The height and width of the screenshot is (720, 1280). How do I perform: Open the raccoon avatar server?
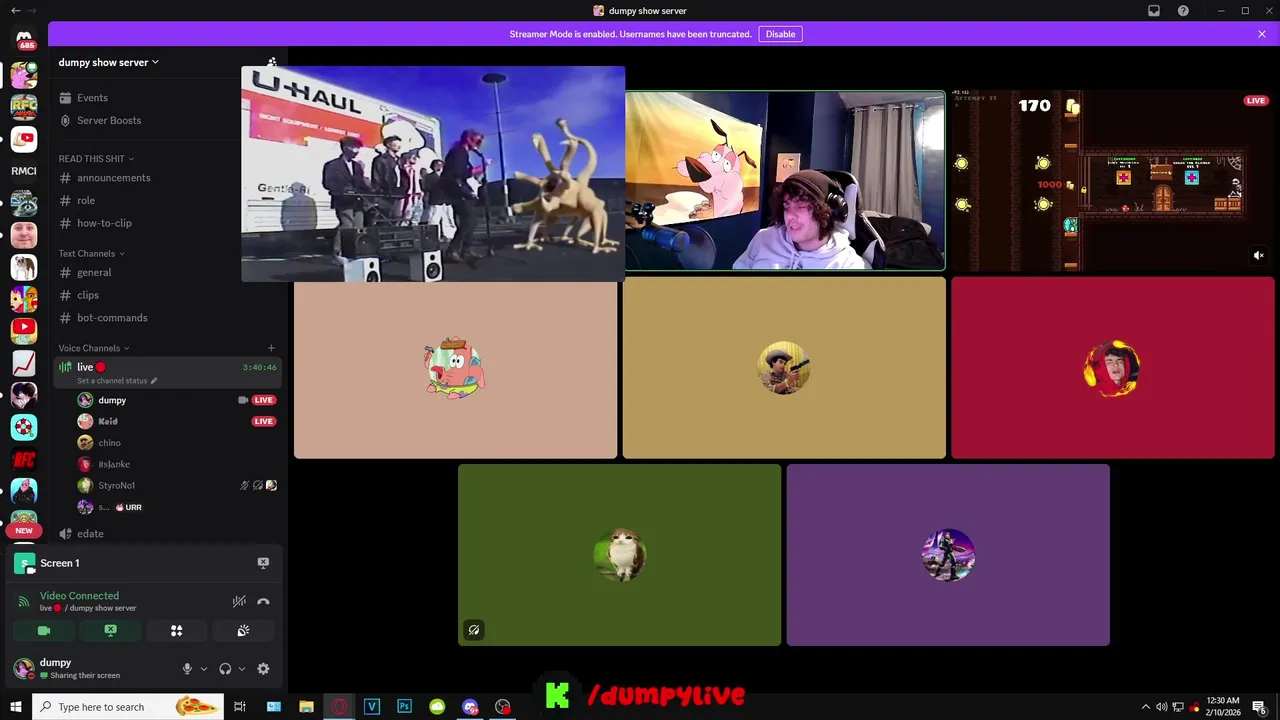(24, 202)
